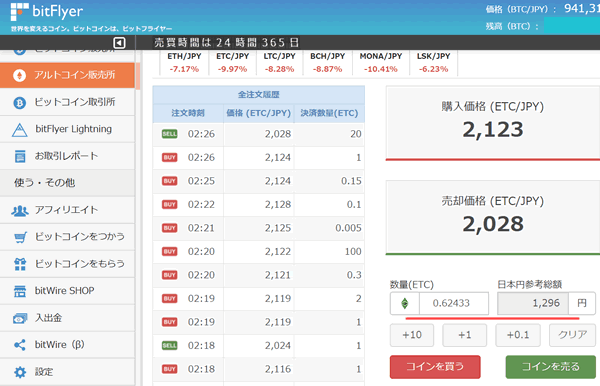Open bitWire SHOP store icon
Screen dimensions: 600x386
[x=20, y=291]
